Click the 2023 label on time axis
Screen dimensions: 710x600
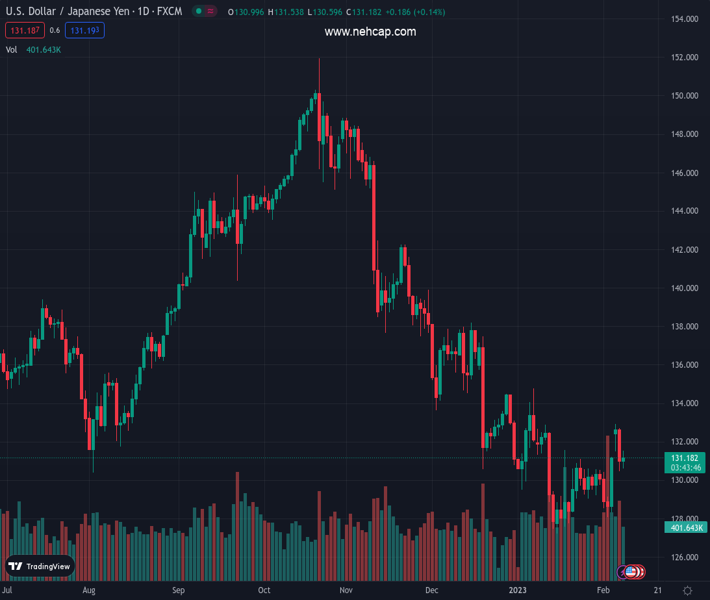[x=518, y=591]
